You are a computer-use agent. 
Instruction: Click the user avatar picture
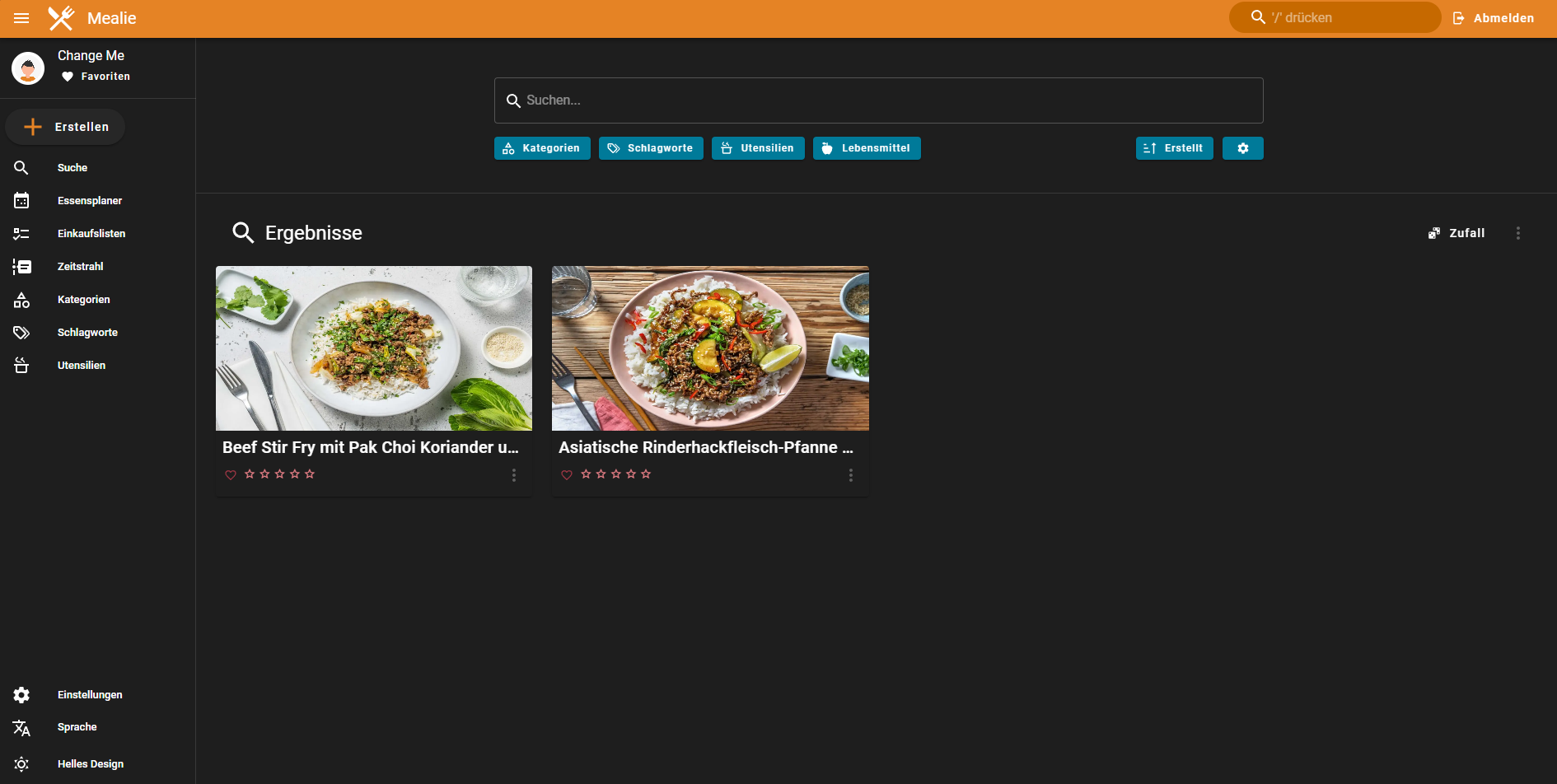click(28, 68)
